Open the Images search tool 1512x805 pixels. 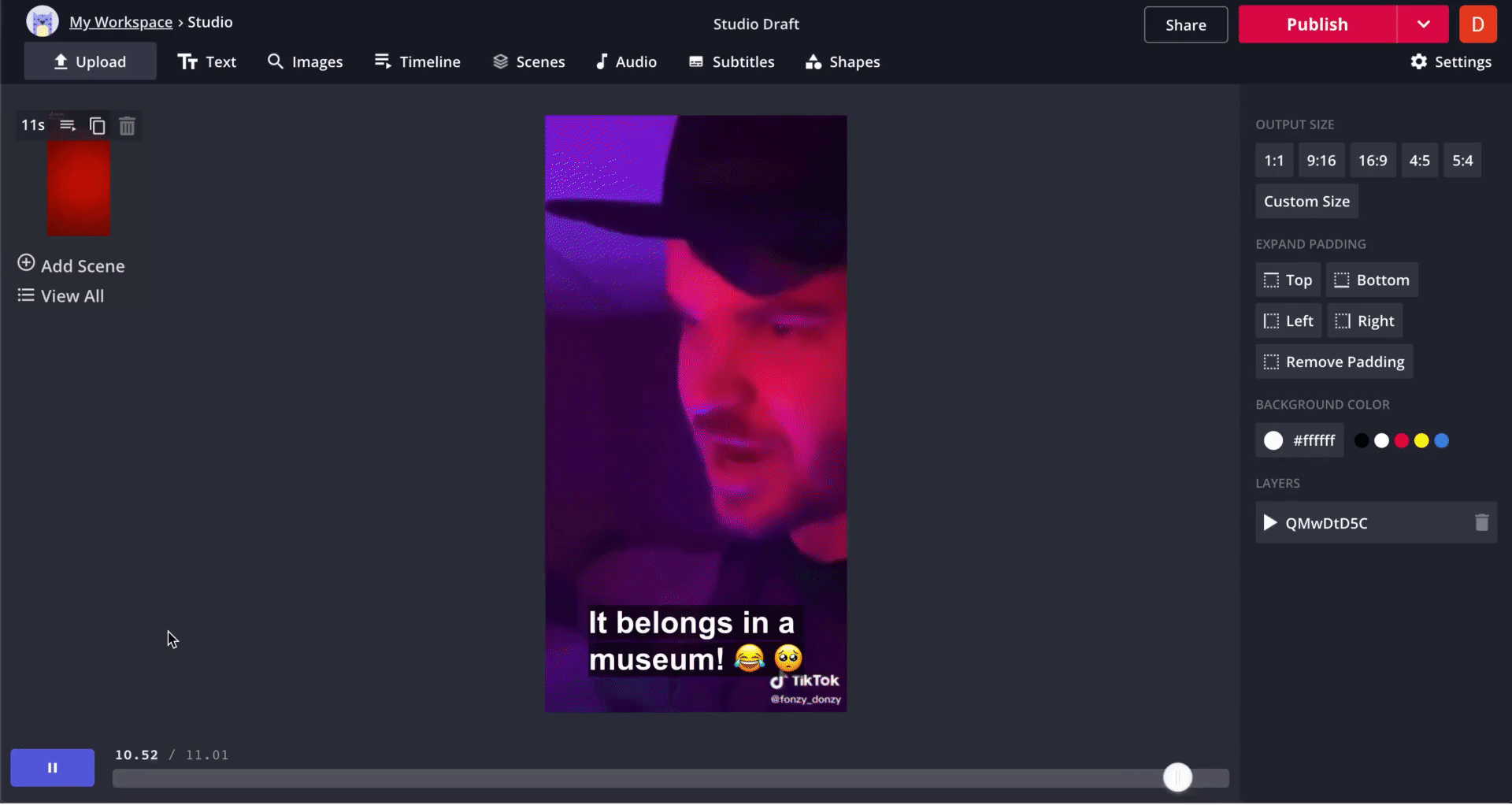click(306, 61)
